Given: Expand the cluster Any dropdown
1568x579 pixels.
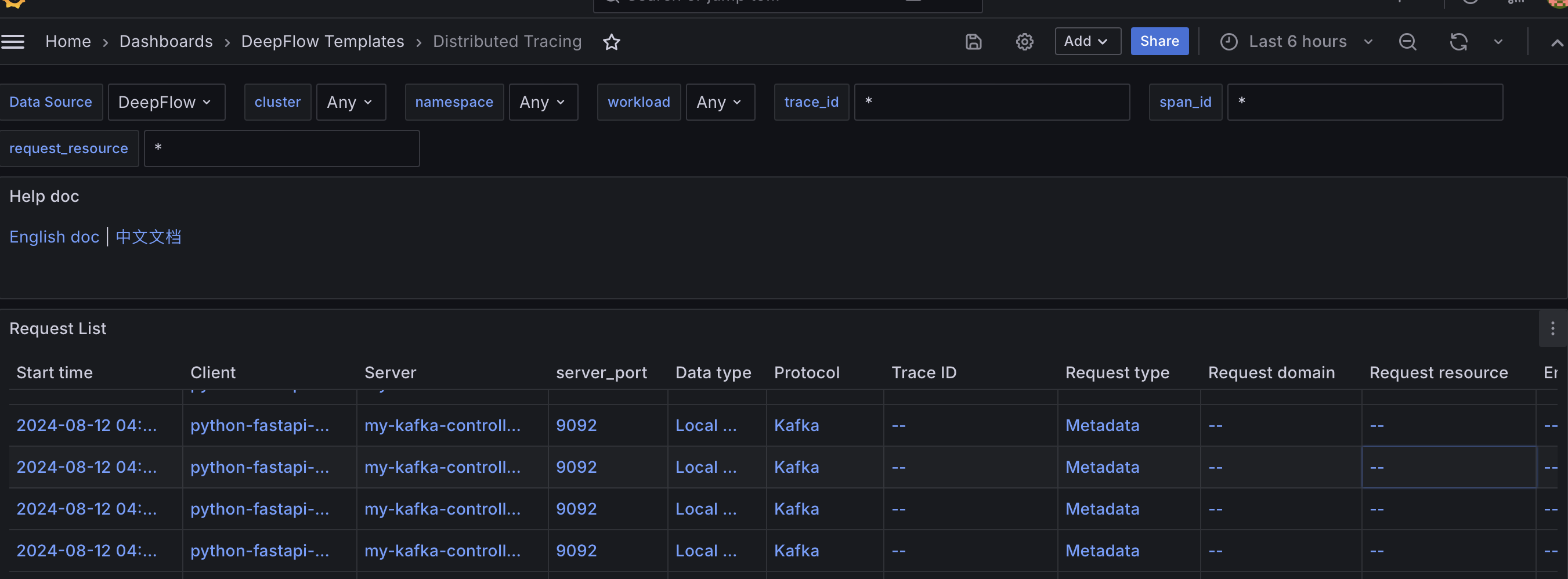Looking at the screenshot, I should 351,102.
